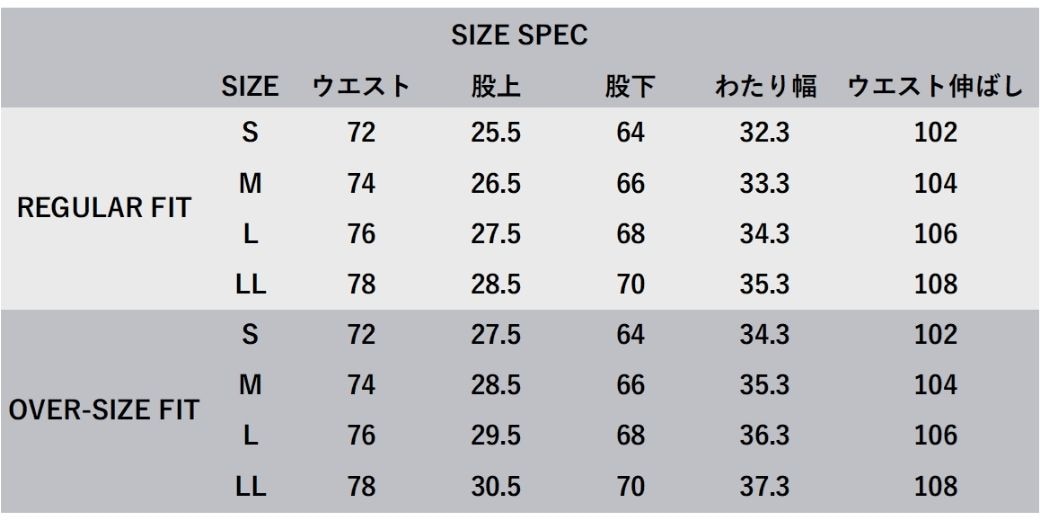Click the ウエスト伸ばし column header
This screenshot has width=1040, height=520.
(936, 87)
